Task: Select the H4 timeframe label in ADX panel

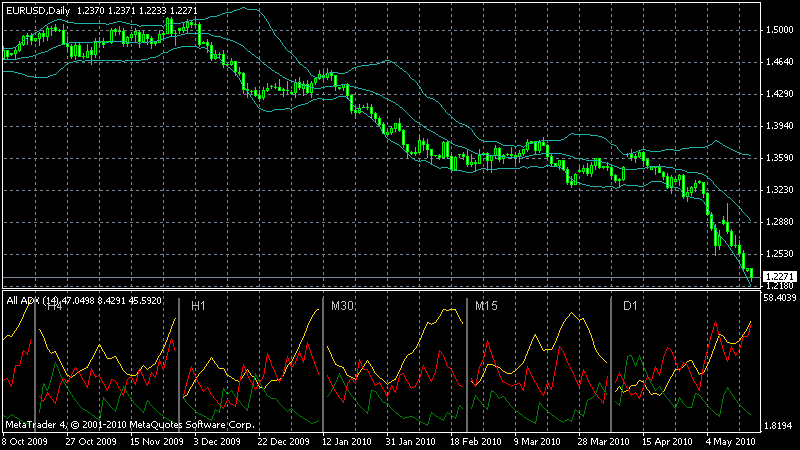Action: pyautogui.click(x=54, y=307)
